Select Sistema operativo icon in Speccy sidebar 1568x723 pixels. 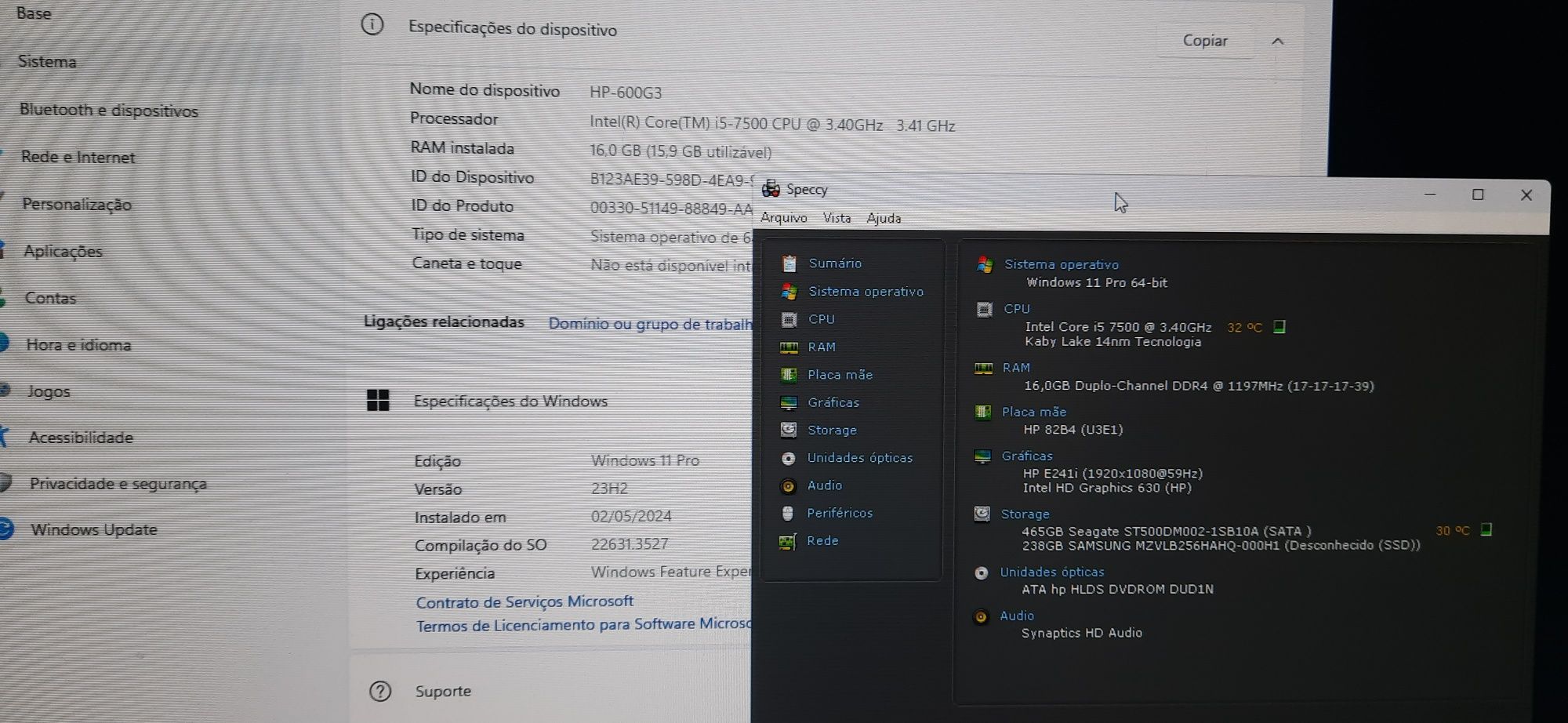789,292
